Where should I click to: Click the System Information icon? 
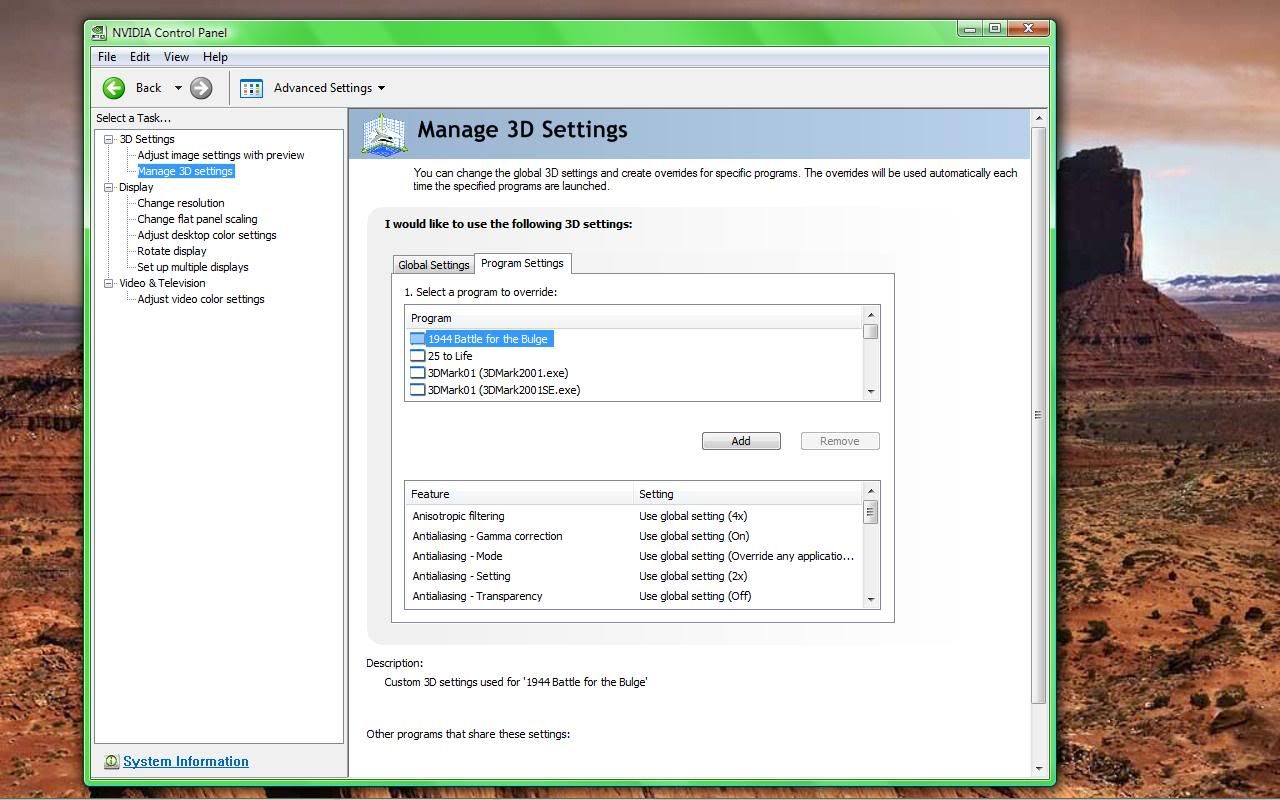pyautogui.click(x=111, y=762)
